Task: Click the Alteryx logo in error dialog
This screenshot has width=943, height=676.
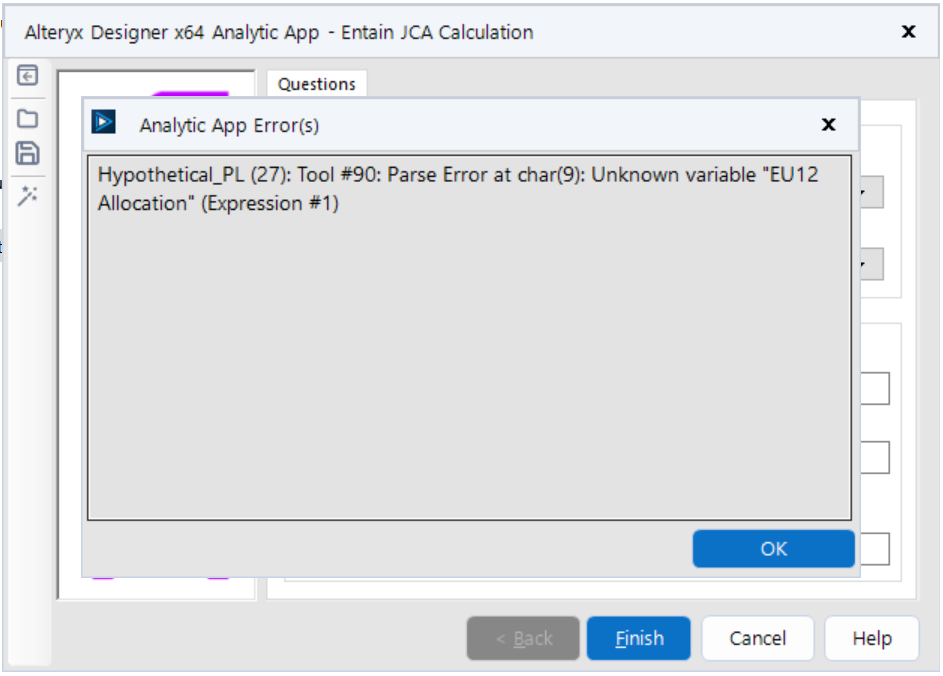Action: pyautogui.click(x=104, y=123)
